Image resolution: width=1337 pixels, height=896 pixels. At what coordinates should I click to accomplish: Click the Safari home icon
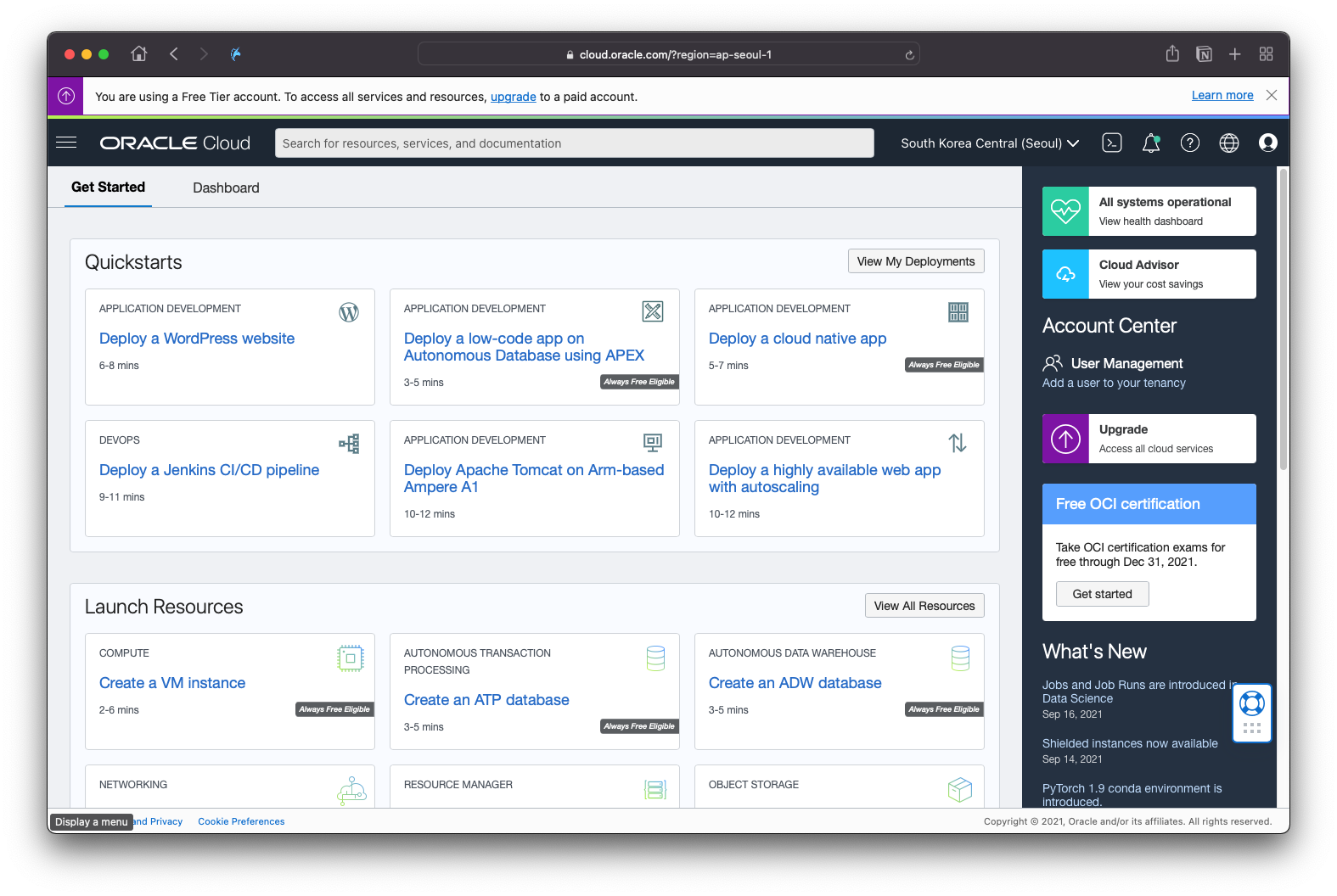[x=139, y=54]
